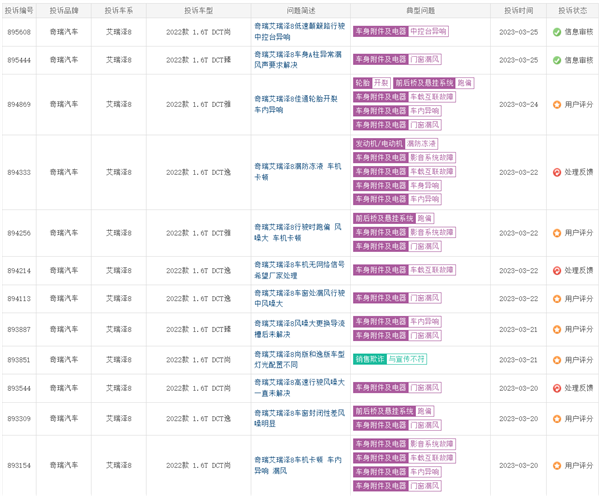Click the 漏防冻液 issue tag
This screenshot has height=496, width=600.
421,144
